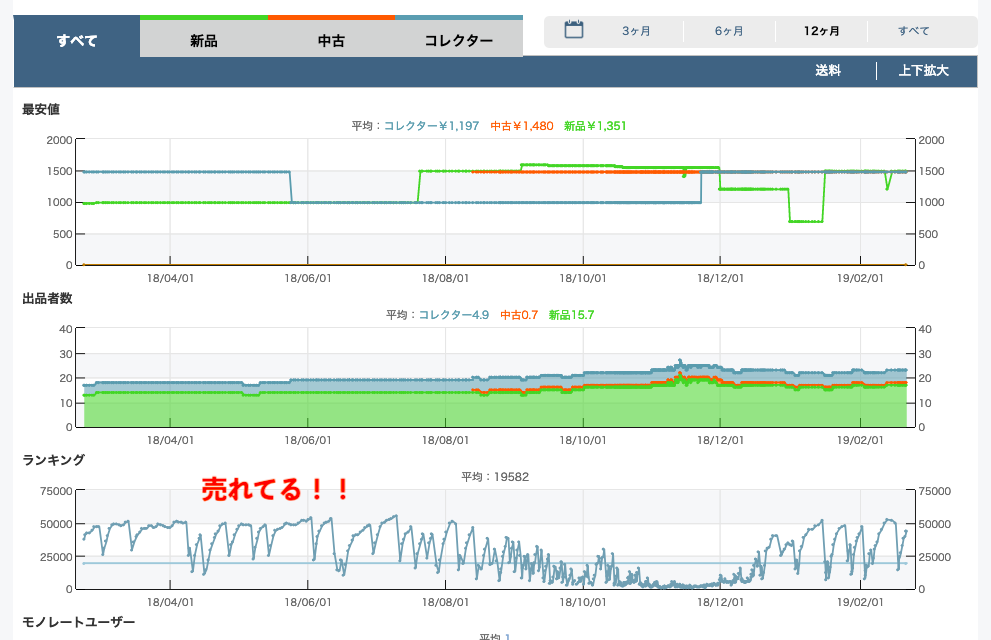Screen dimensions: 991x640
Task: Open the 新品 tab
Action: coord(204,41)
